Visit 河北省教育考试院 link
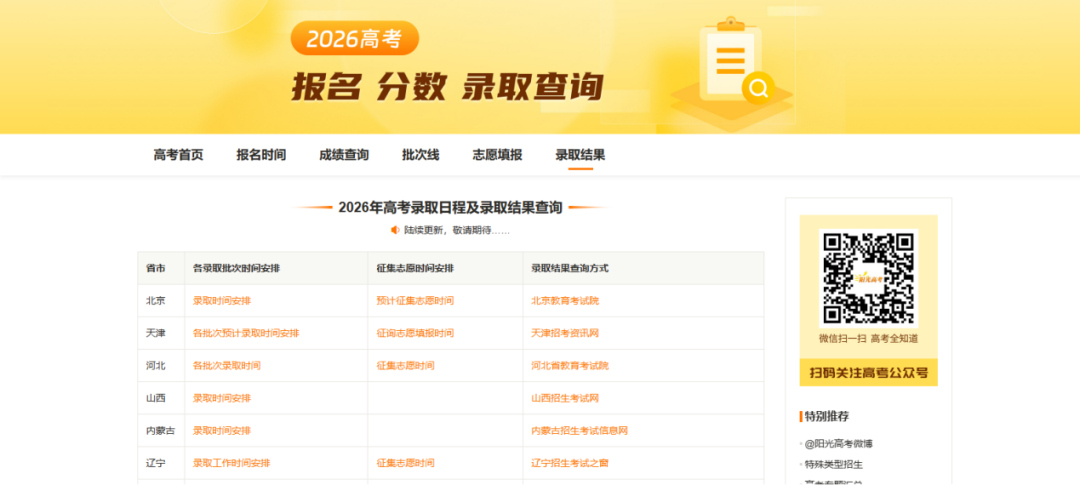Screen dimensions: 1080x485 (570, 366)
